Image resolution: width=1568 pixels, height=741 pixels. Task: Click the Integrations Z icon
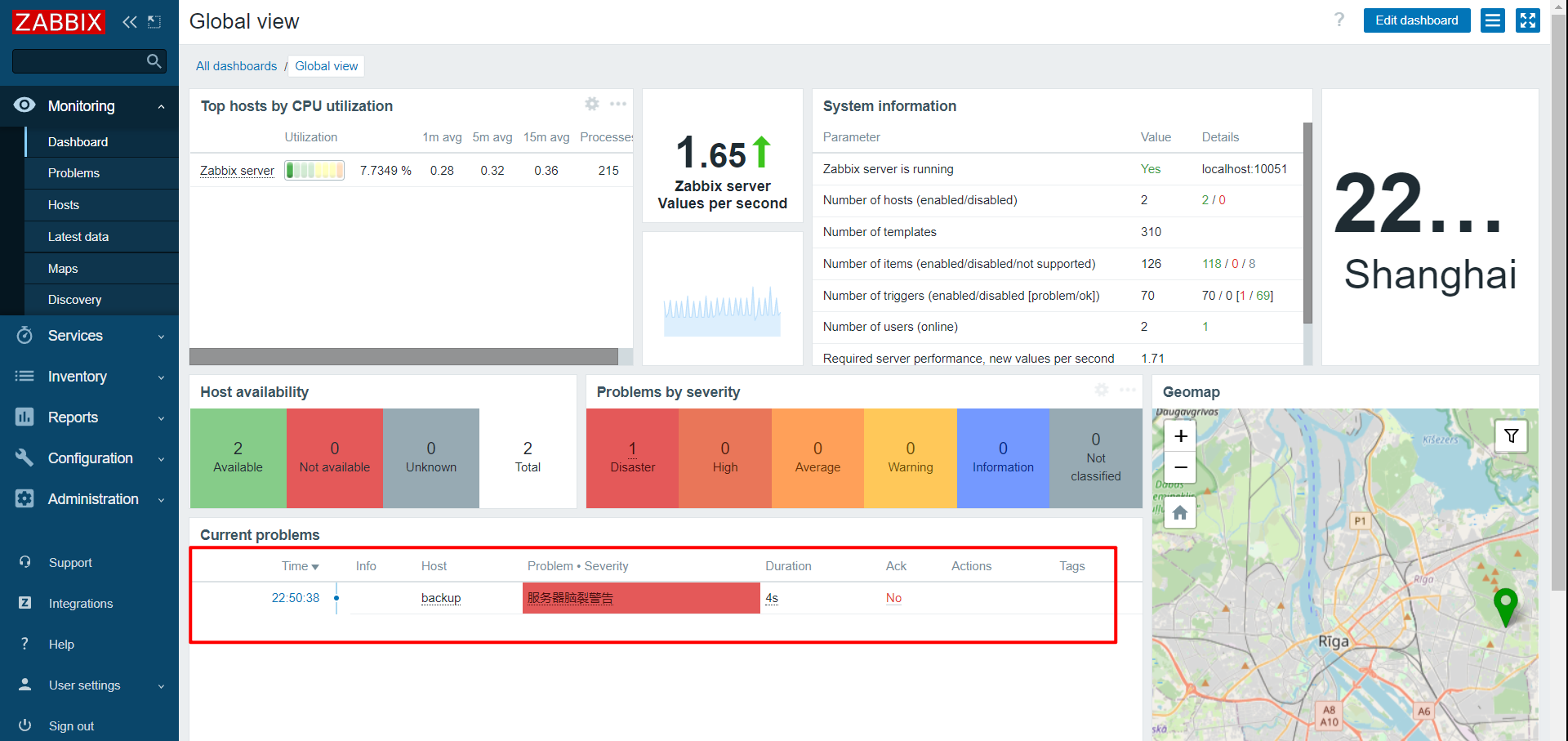pos(24,603)
